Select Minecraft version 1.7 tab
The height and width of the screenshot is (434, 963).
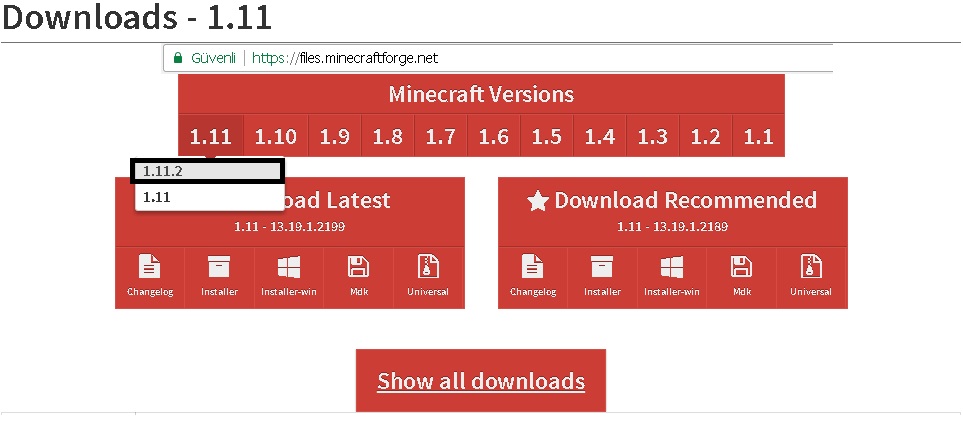[x=440, y=136]
